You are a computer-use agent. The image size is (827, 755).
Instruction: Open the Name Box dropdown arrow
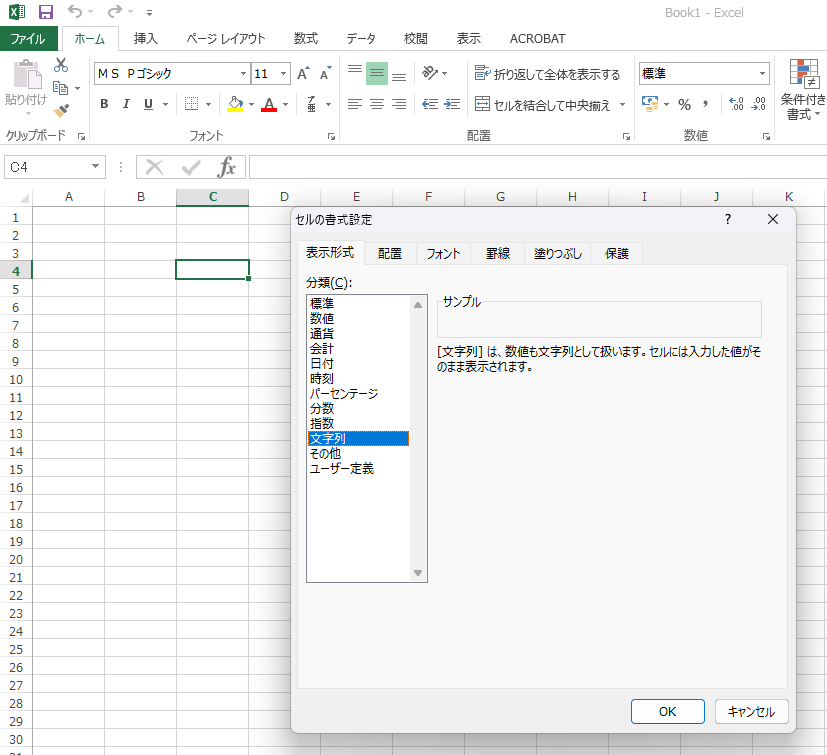tap(96, 167)
